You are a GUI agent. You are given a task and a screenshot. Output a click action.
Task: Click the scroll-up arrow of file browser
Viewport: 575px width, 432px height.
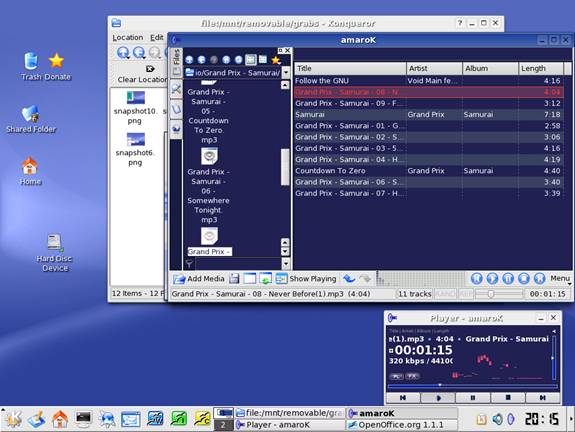tap(285, 85)
